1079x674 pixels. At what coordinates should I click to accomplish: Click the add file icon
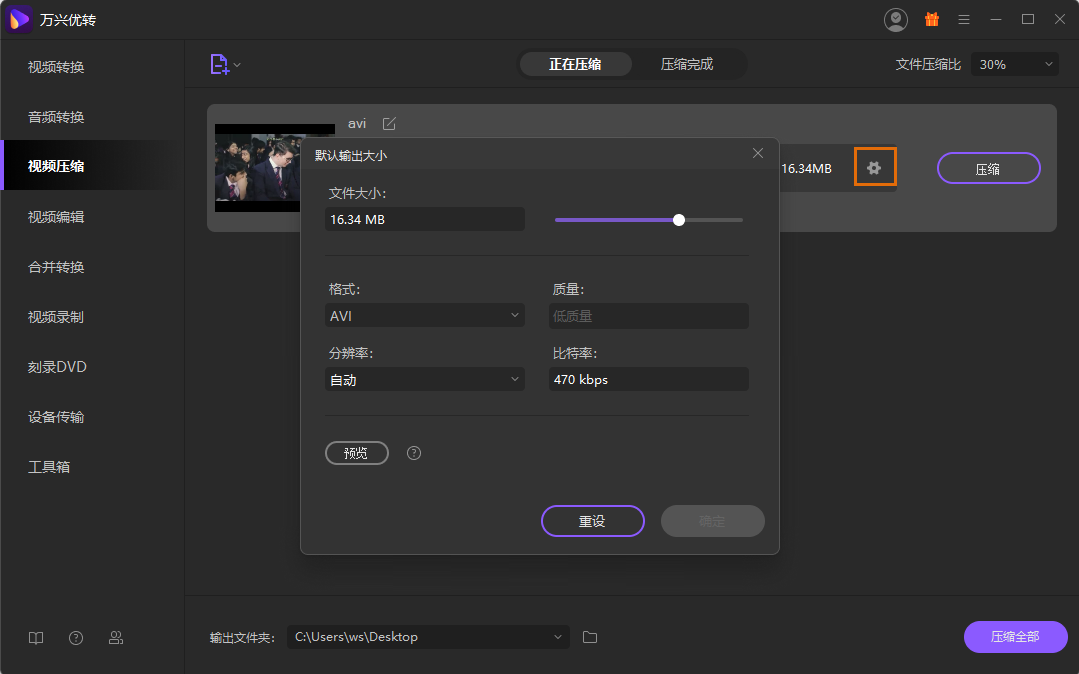coord(220,64)
